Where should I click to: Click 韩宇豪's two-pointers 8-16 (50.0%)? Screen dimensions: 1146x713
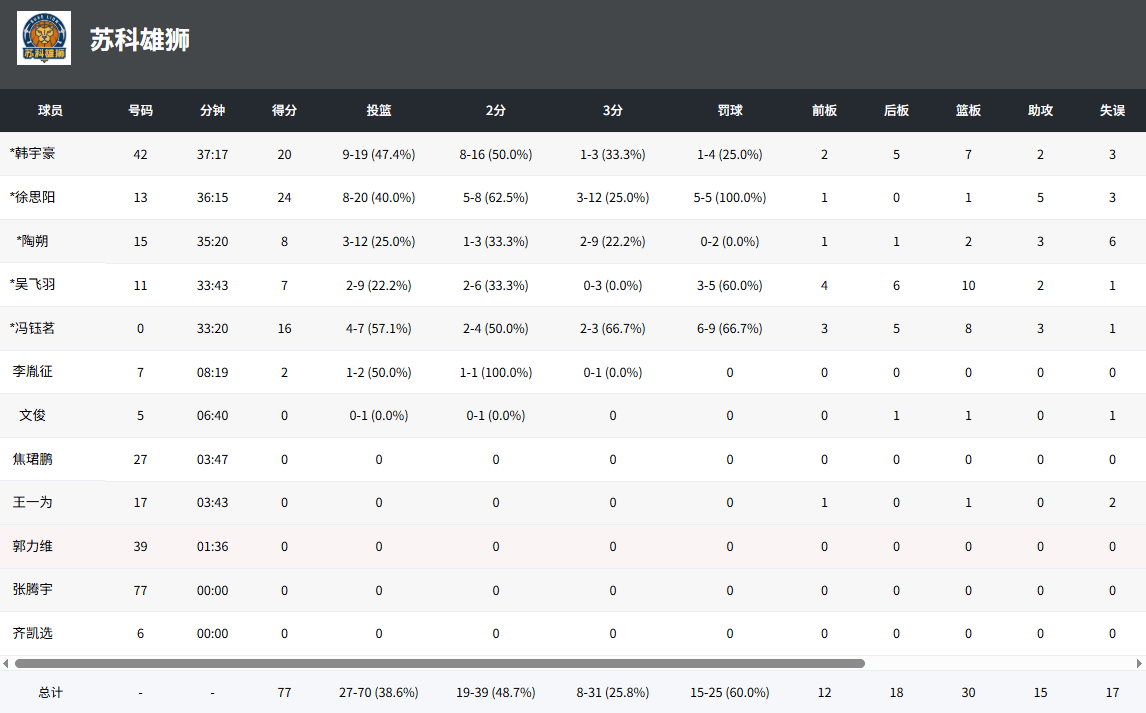point(496,155)
